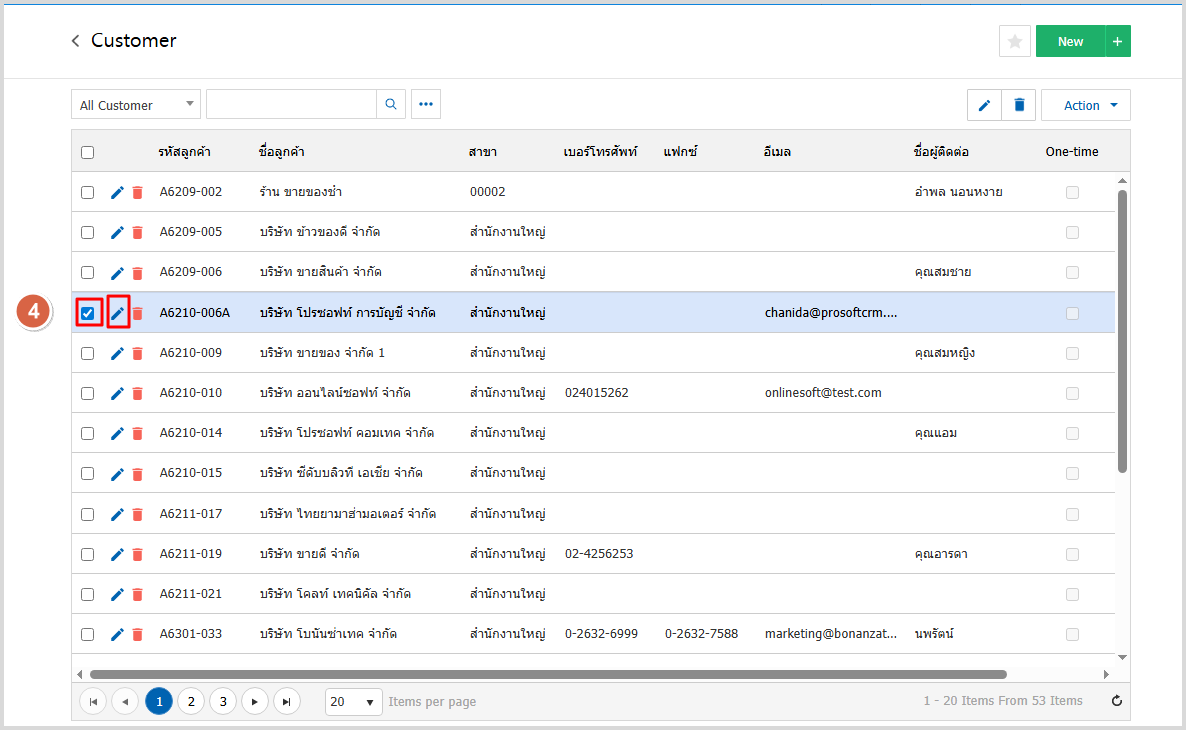
Task: Click the customer search text field
Action: (x=291, y=105)
